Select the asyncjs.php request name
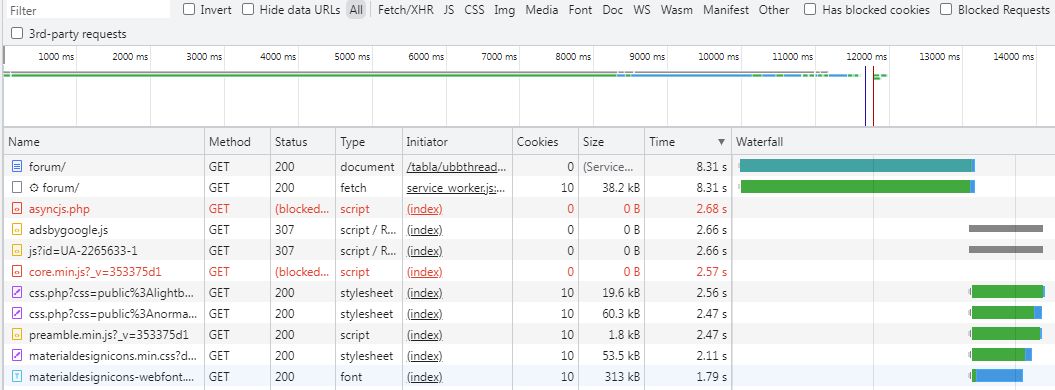Screen dimensions: 1055x390 pyautogui.click(x=59, y=209)
